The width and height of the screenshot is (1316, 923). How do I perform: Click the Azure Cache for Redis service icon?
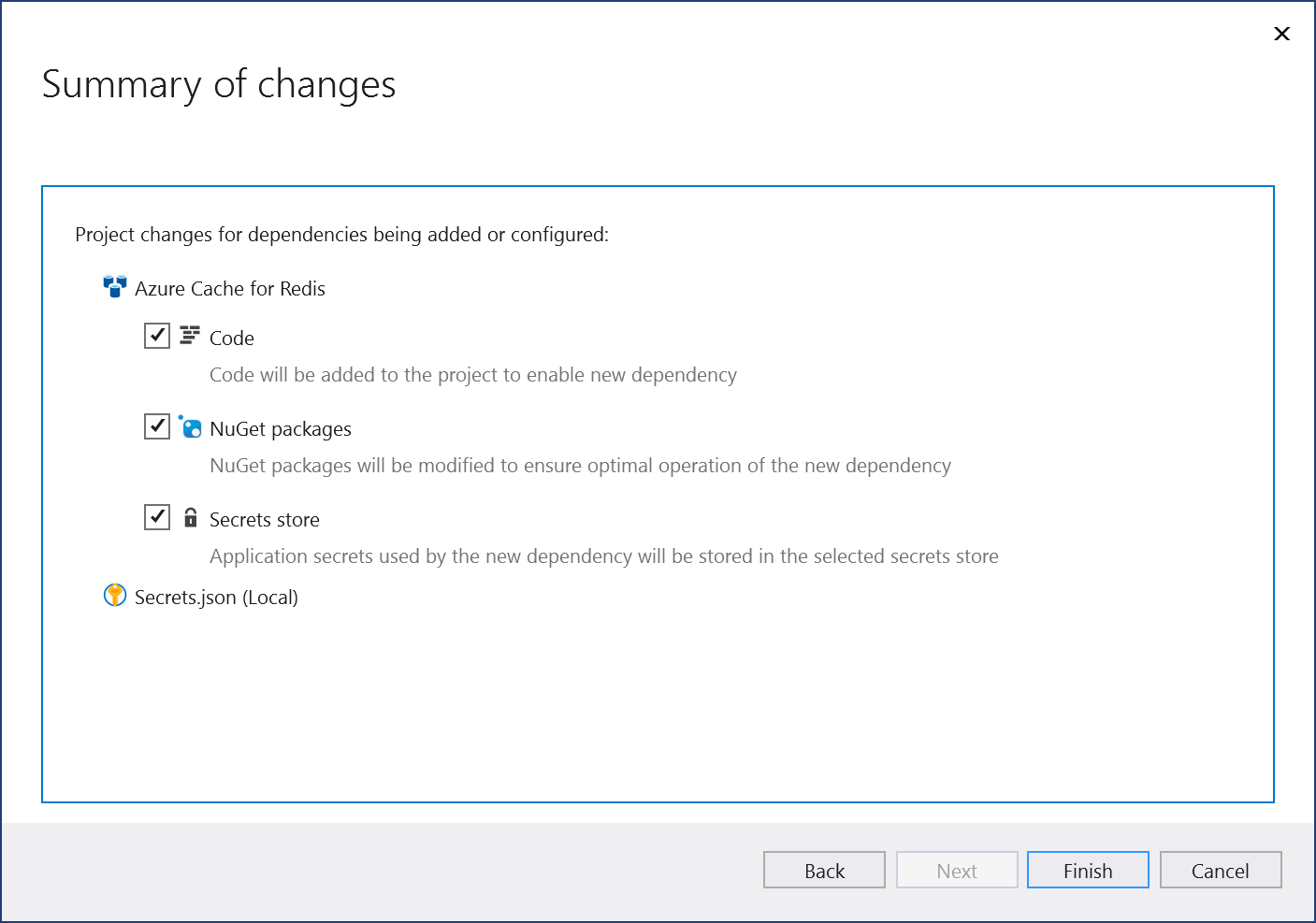pos(114,287)
